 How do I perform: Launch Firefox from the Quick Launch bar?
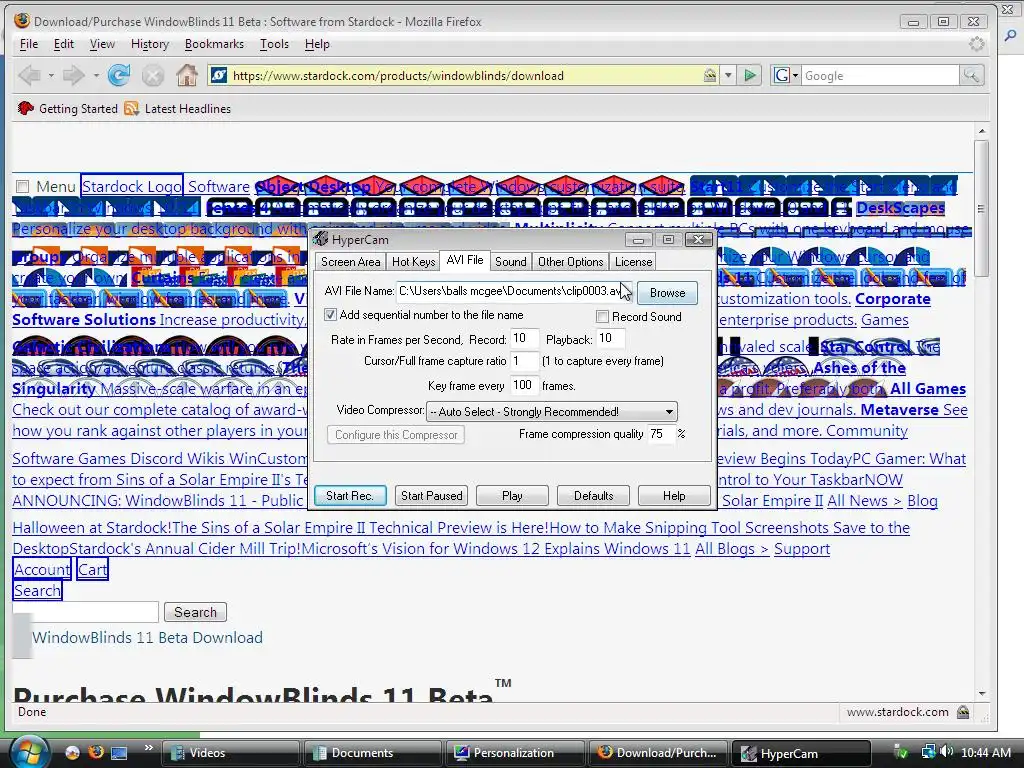tap(96, 752)
